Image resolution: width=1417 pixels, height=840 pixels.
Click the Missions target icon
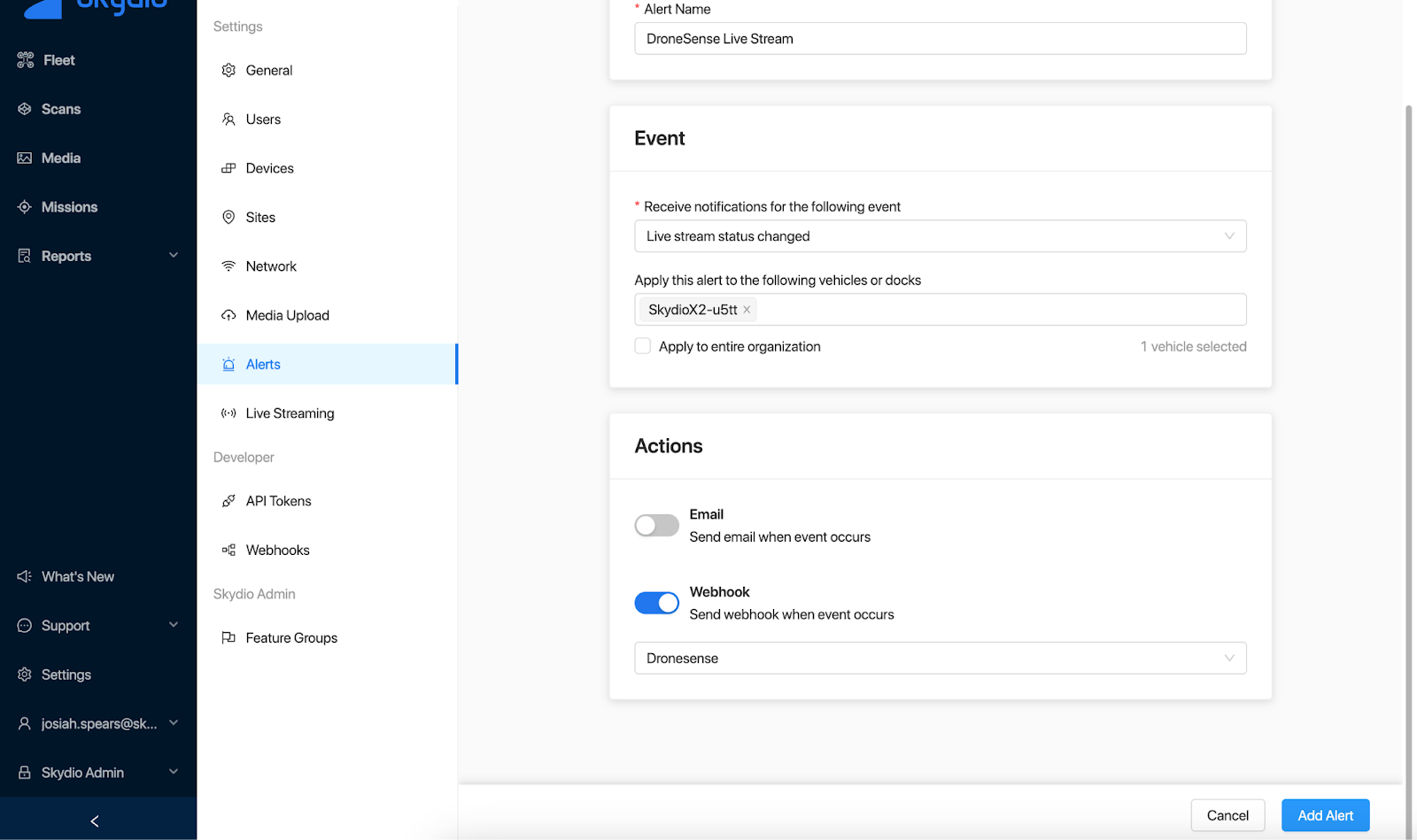pyautogui.click(x=25, y=207)
